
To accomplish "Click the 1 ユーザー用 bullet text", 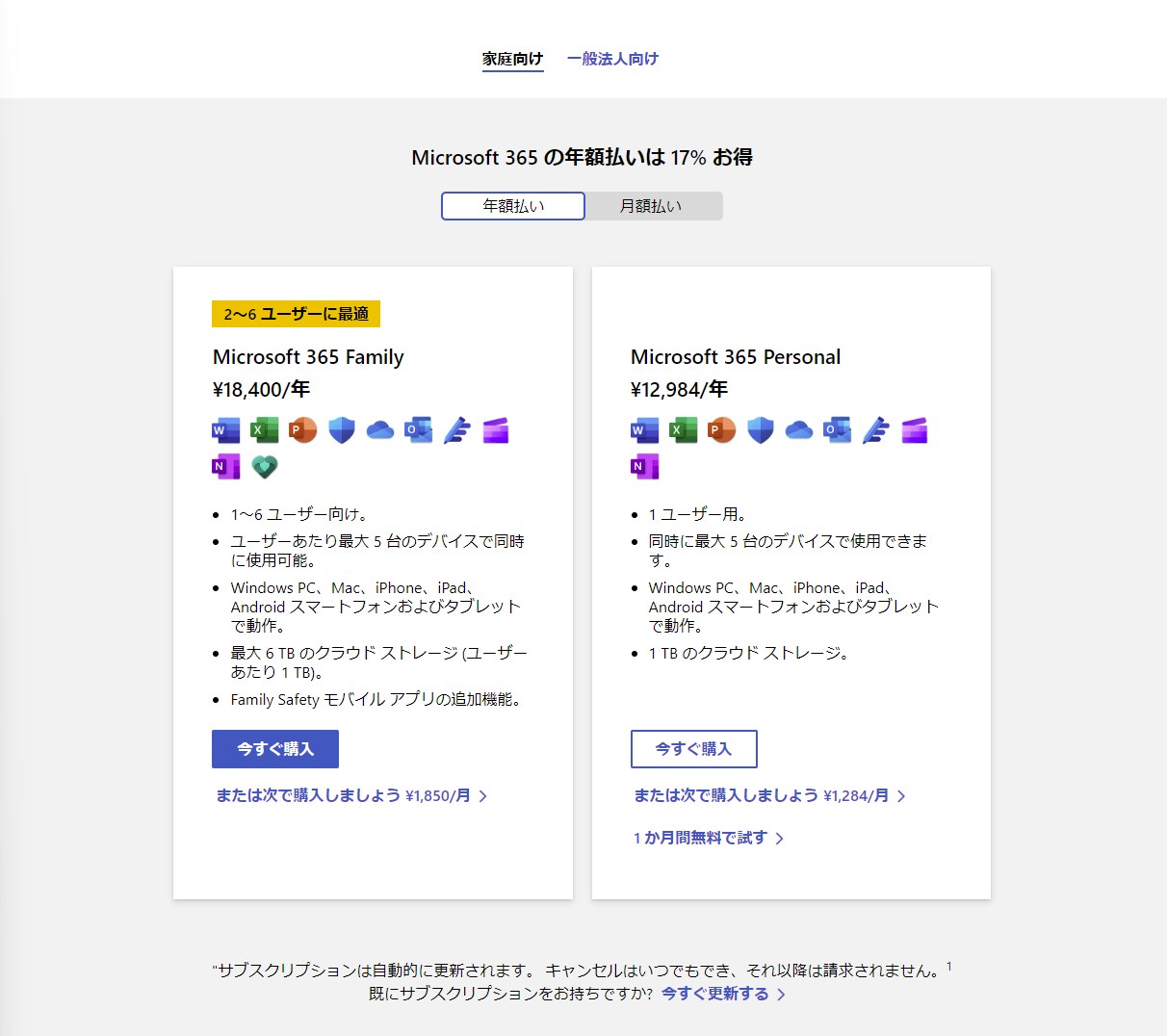I will 698,514.
